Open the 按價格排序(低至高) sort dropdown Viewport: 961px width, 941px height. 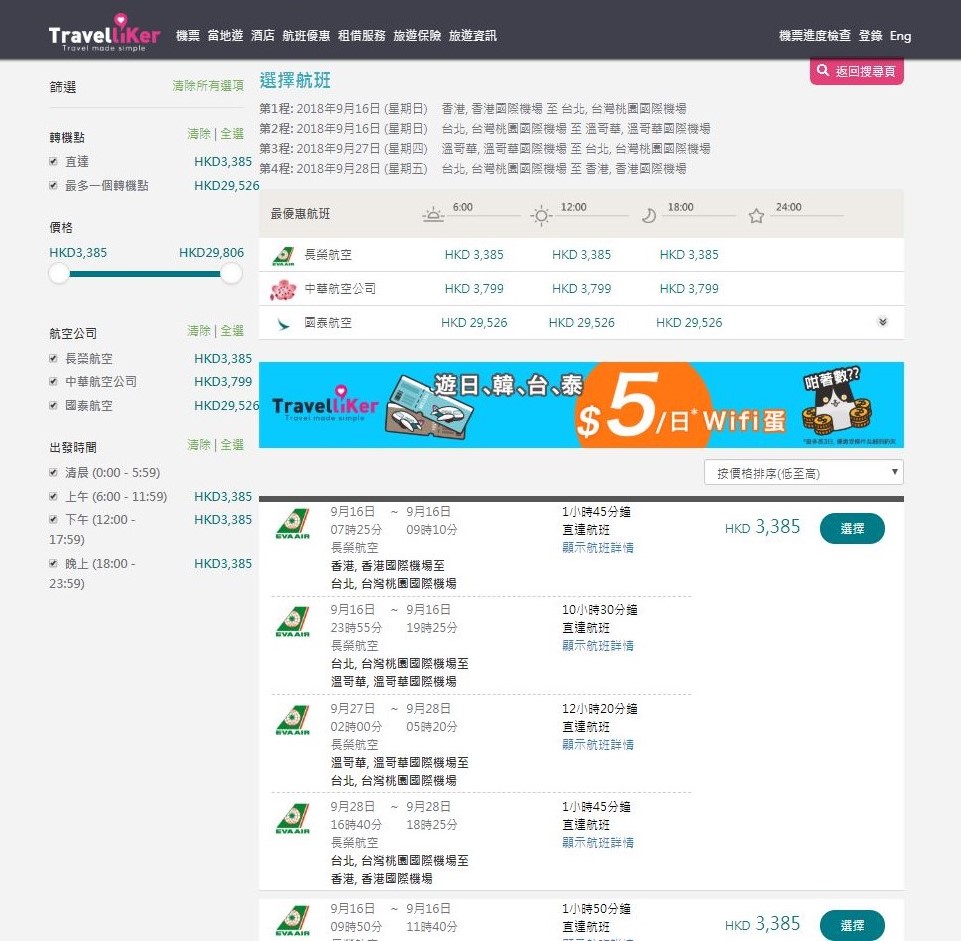(803, 473)
